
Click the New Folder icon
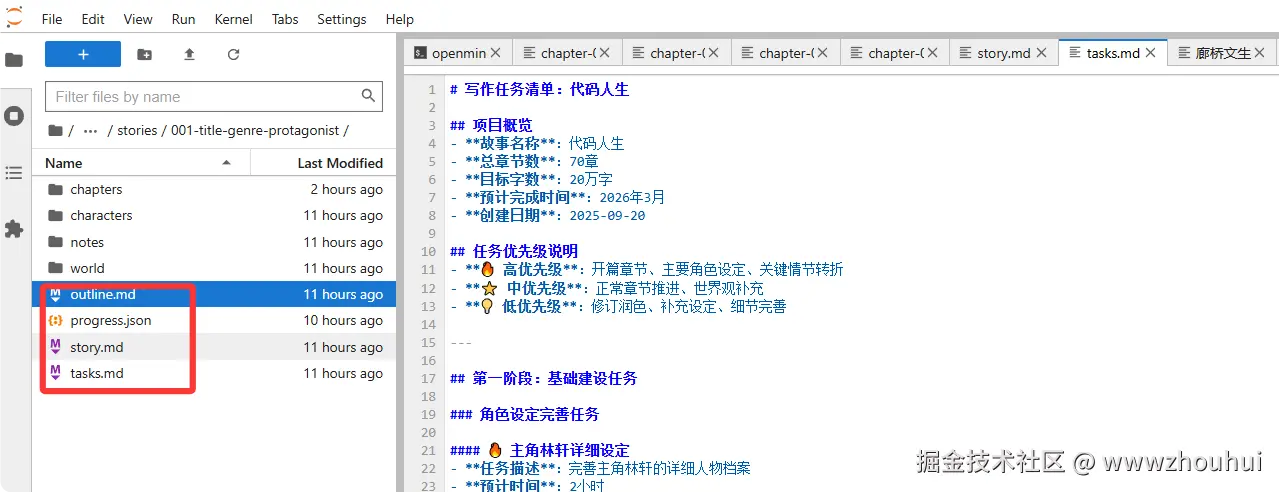pyautogui.click(x=145, y=54)
